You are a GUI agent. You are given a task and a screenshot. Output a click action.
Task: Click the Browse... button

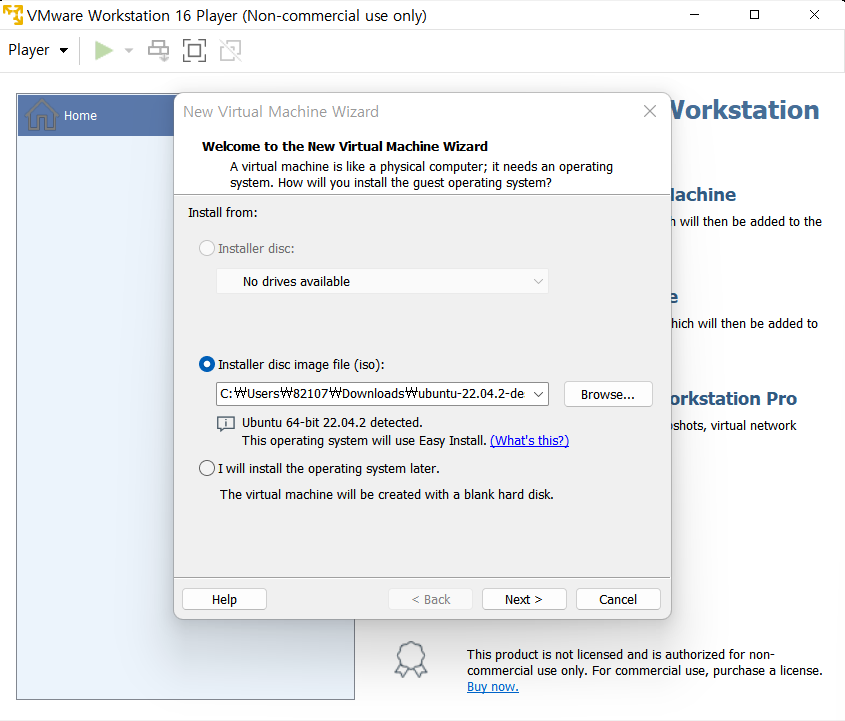(x=608, y=394)
